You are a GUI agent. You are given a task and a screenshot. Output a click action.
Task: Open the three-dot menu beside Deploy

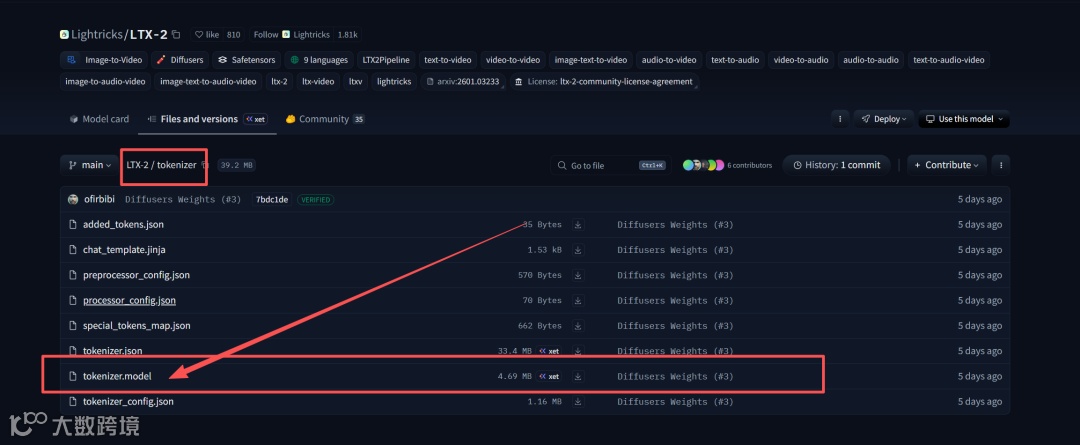tap(840, 119)
